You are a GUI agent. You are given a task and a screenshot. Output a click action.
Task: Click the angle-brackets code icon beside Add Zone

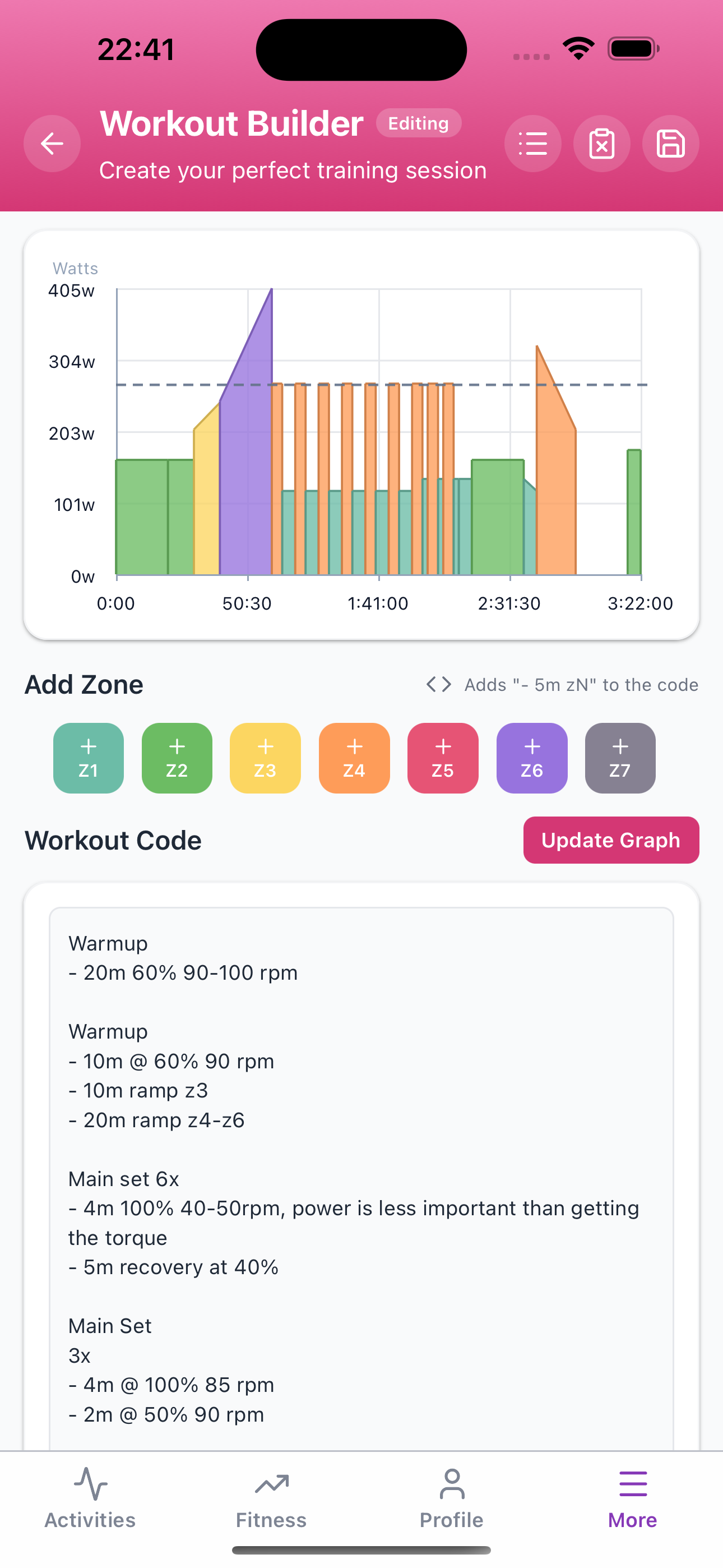(x=438, y=684)
